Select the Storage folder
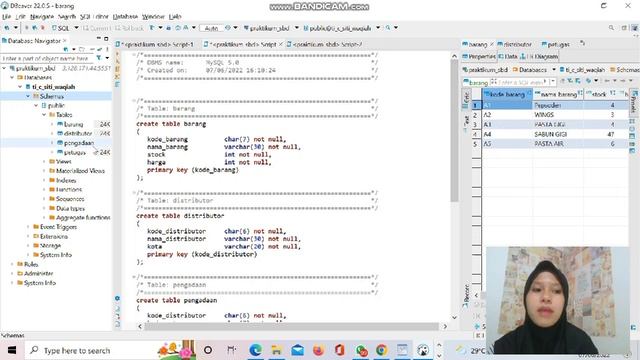The image size is (640, 360). coord(50,245)
